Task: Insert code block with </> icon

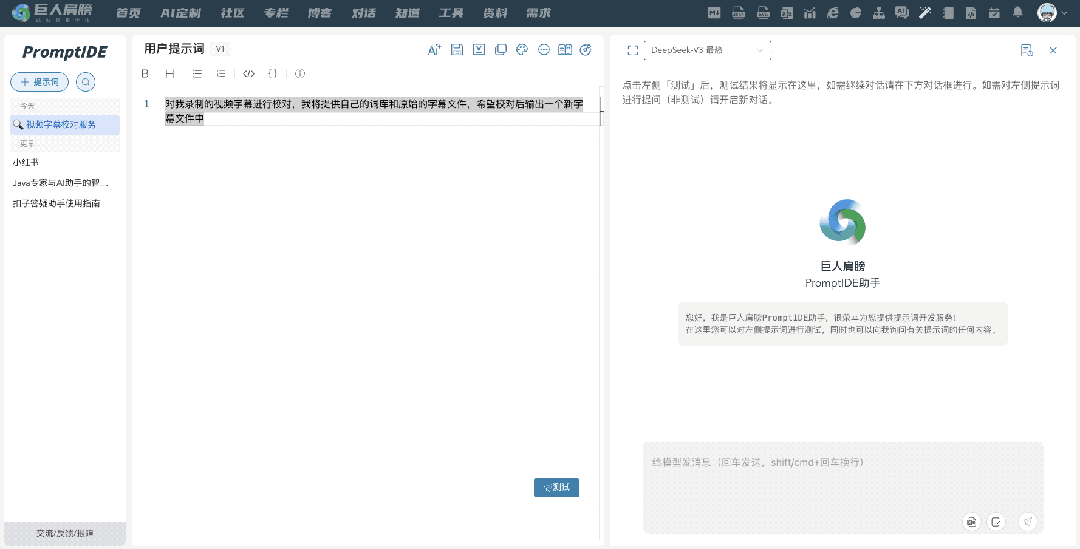Action: 249,73
